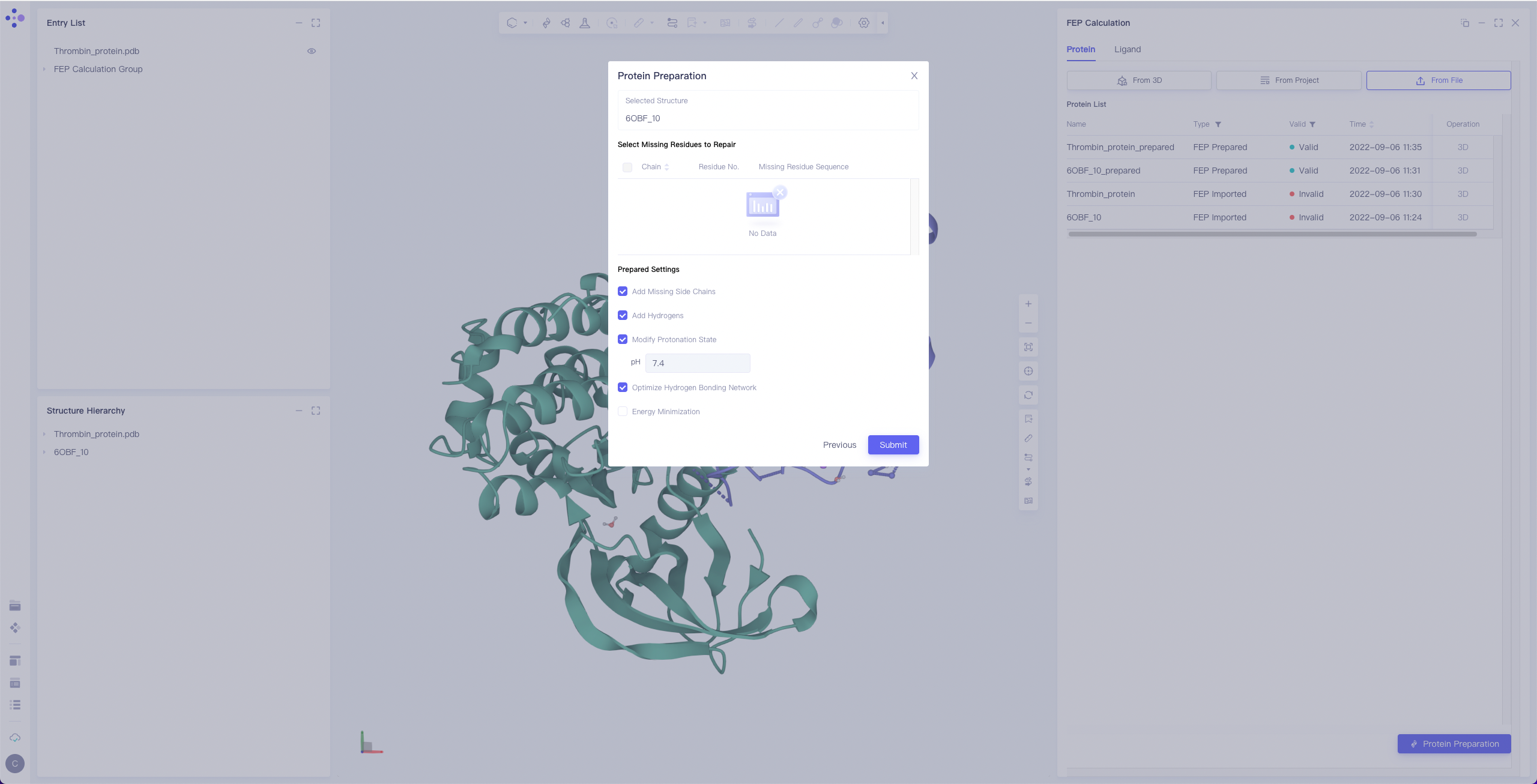
Task: Select Thrombin_protein.pdb in Entry List
Action: tap(97, 51)
